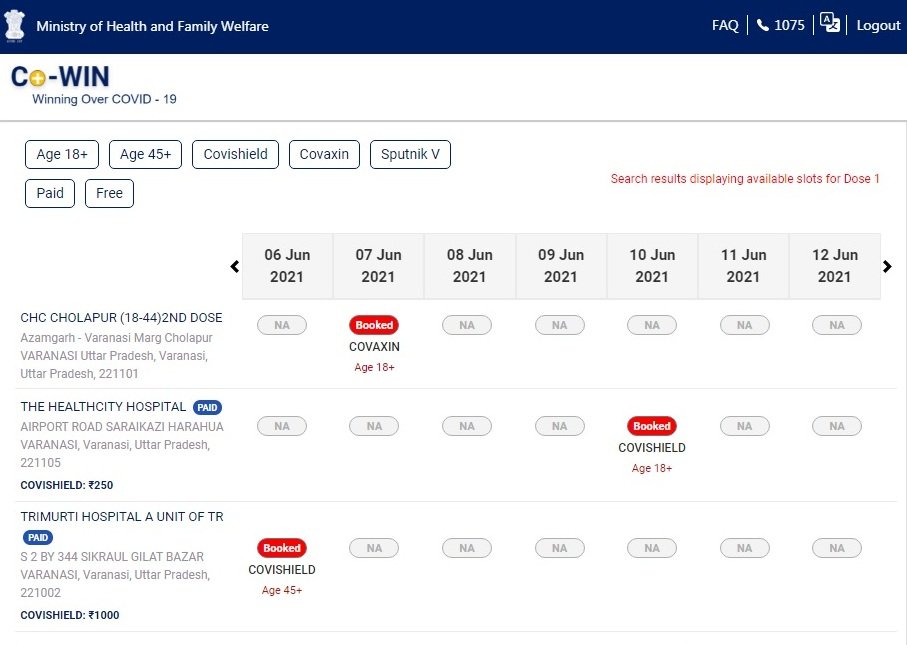Click NA slot for Healthcity Hospital 11 Jun
Viewport: 907px width, 645px height.
tap(744, 426)
